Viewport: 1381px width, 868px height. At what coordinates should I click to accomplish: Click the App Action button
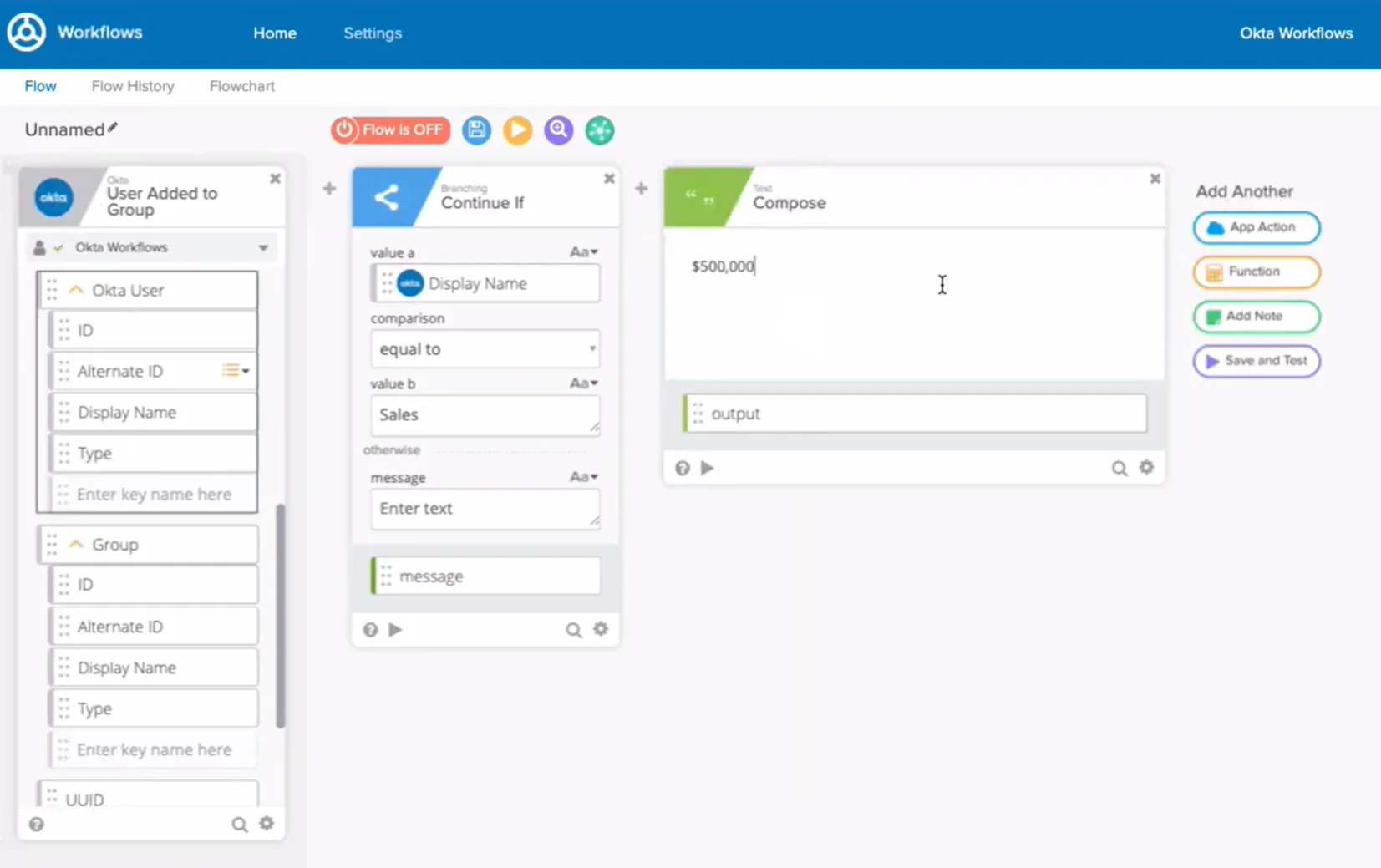[1257, 227]
